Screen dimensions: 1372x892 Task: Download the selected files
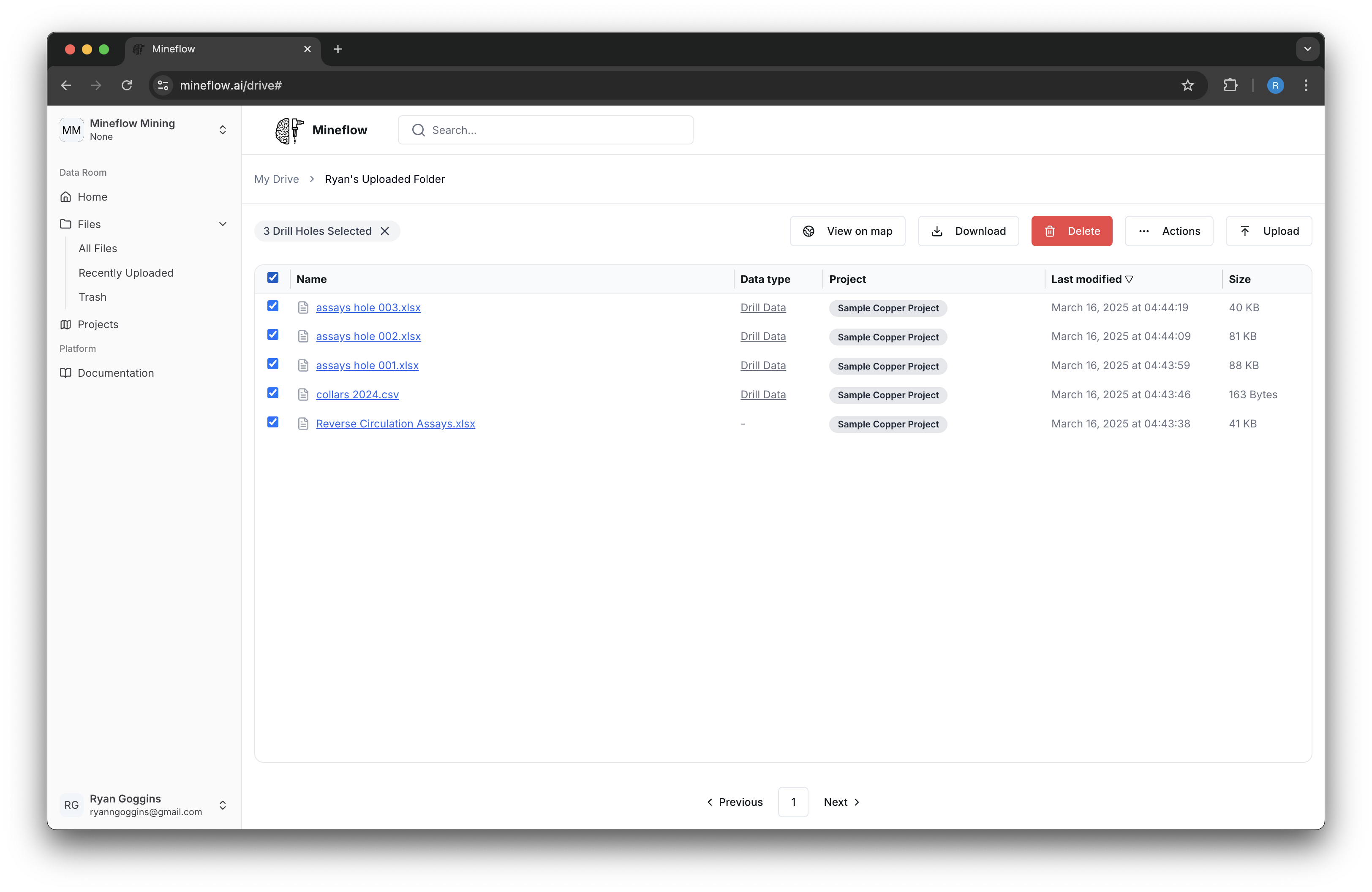(969, 231)
